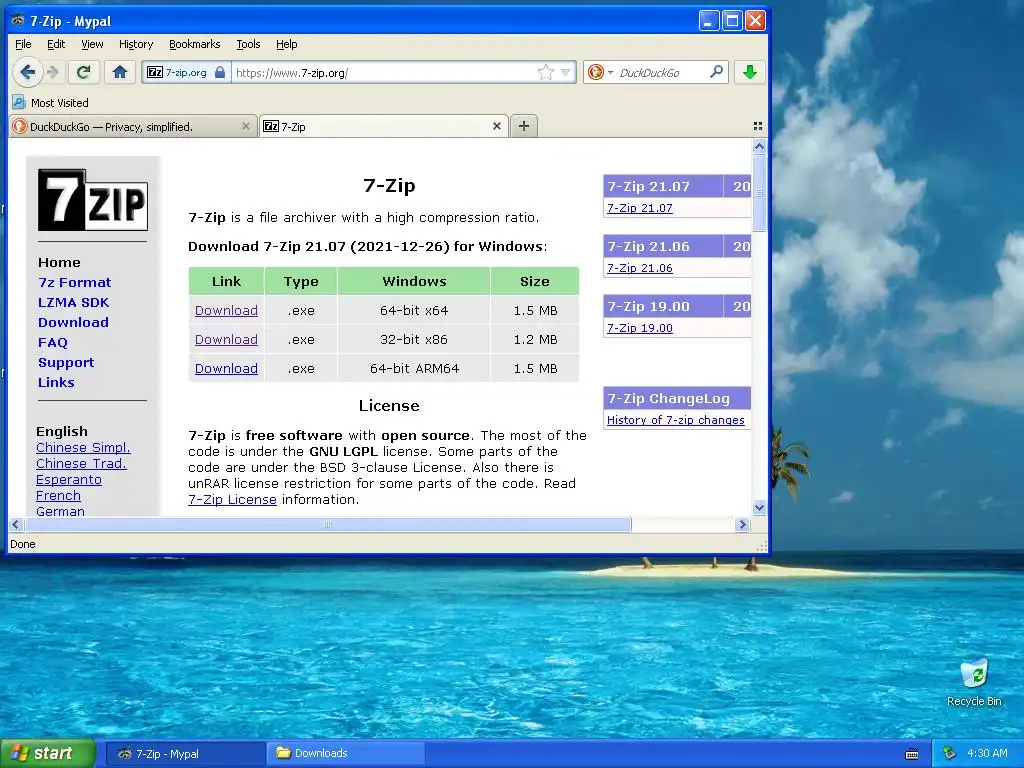
Task: Click the forward navigation arrow
Action: point(53,72)
